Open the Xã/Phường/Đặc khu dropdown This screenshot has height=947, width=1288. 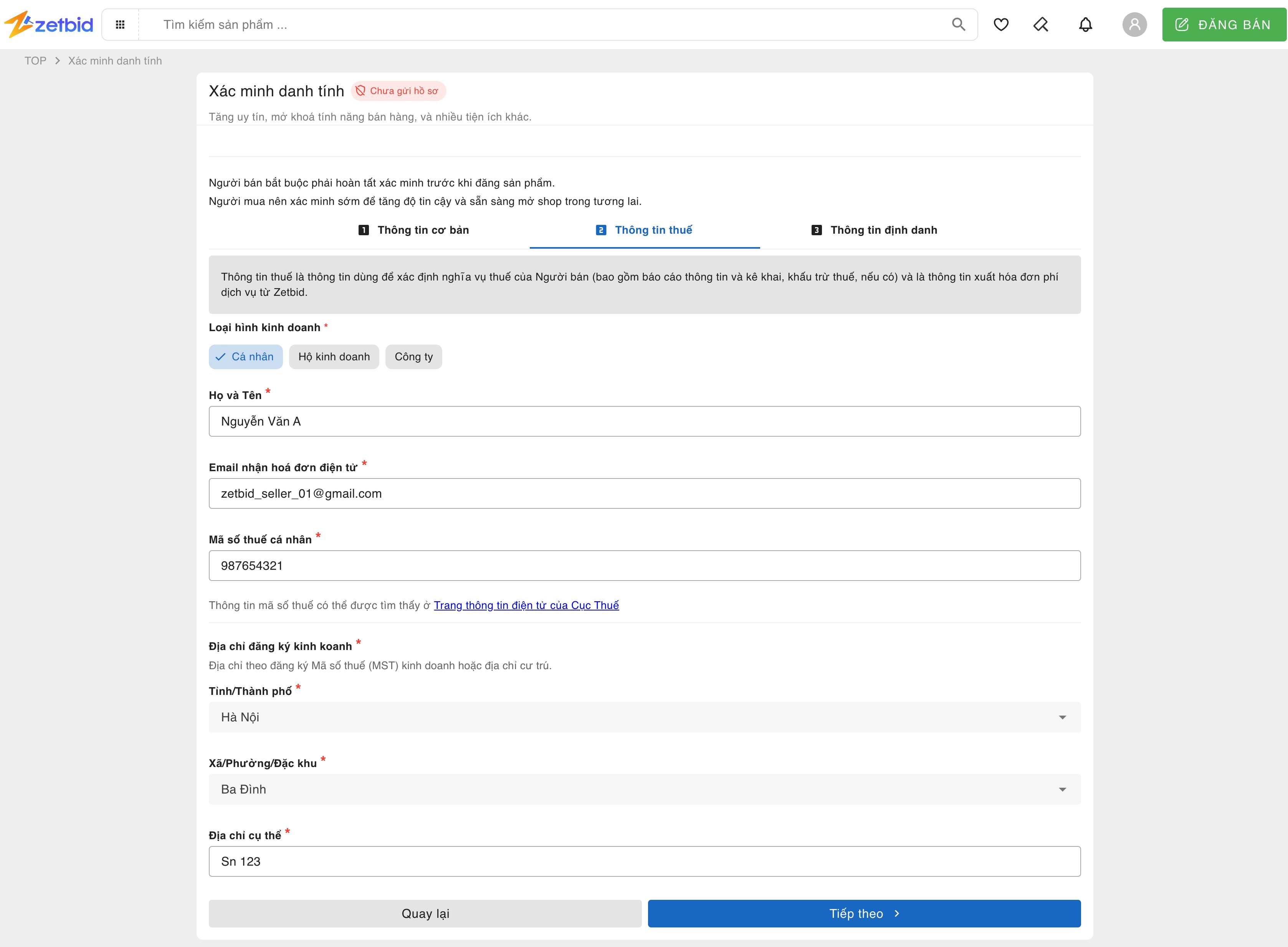tap(645, 789)
